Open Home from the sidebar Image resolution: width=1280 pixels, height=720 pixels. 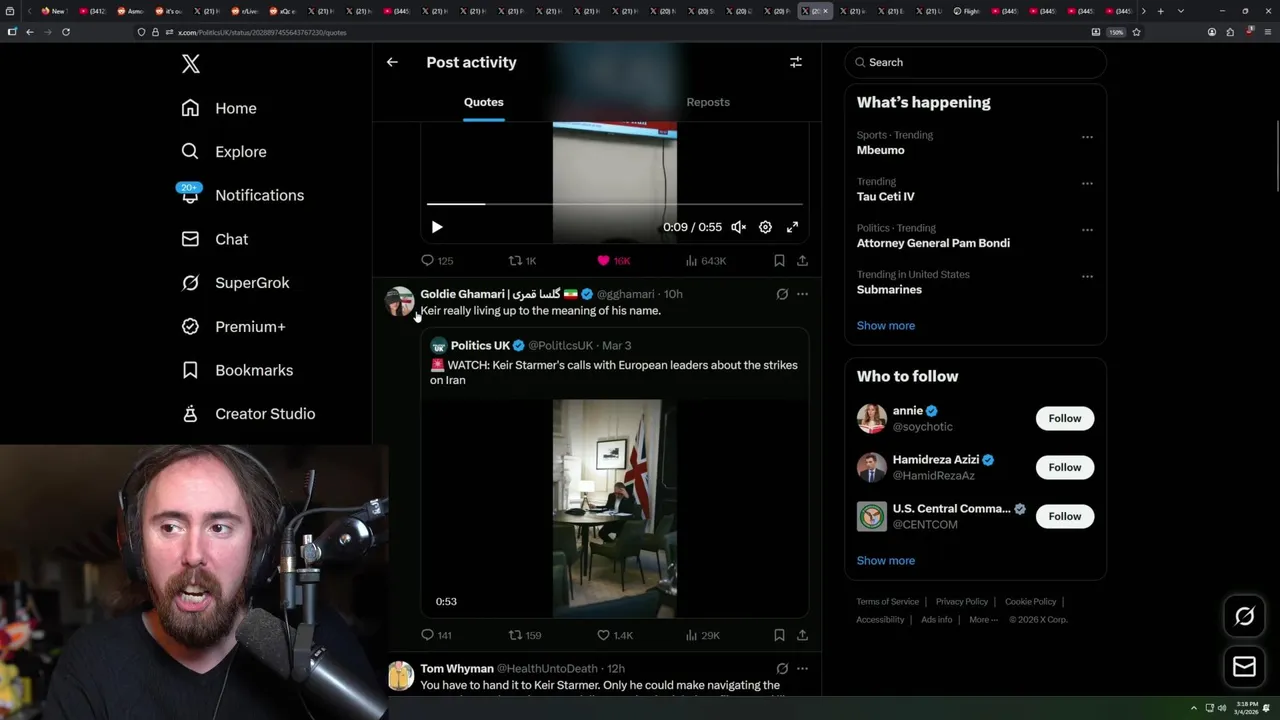tap(219, 108)
